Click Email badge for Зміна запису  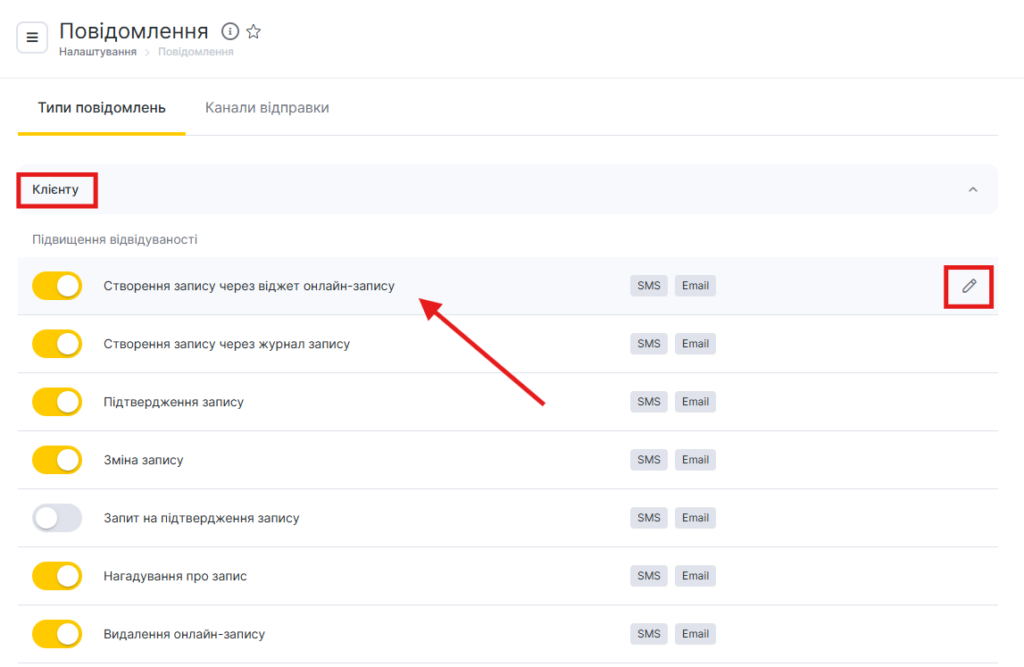[695, 460]
